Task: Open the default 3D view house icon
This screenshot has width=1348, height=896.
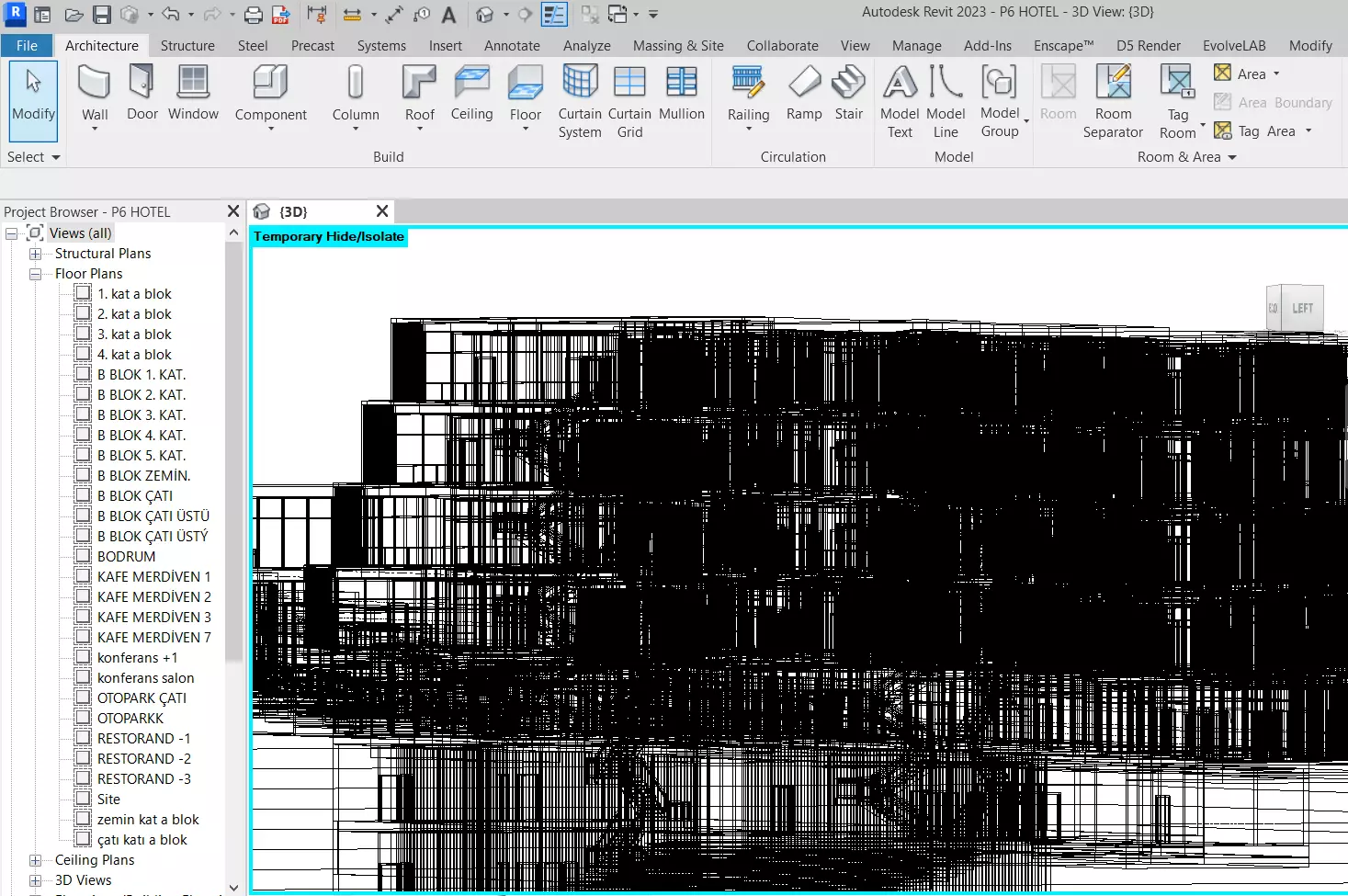Action: click(484, 15)
